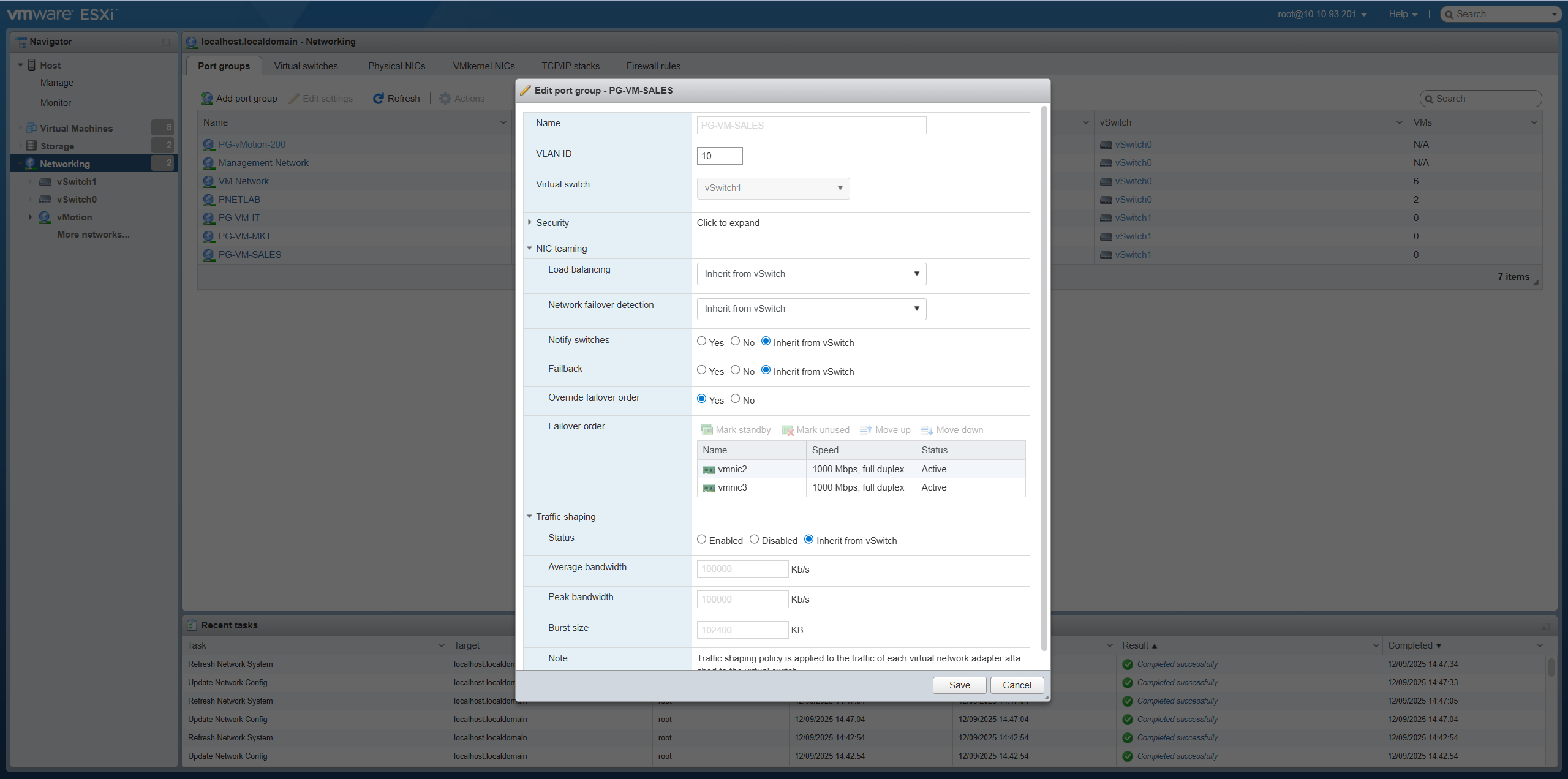Click the Refresh icon above the port group list
This screenshot has width=1568, height=779.
[x=379, y=98]
